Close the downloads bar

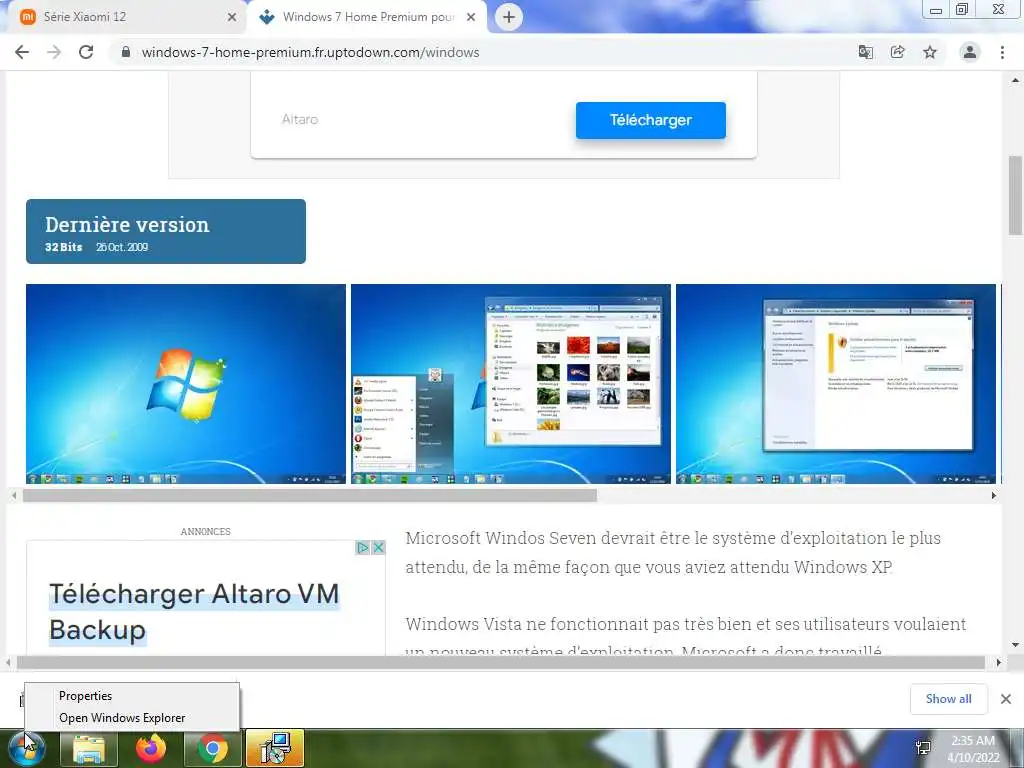tap(1006, 699)
